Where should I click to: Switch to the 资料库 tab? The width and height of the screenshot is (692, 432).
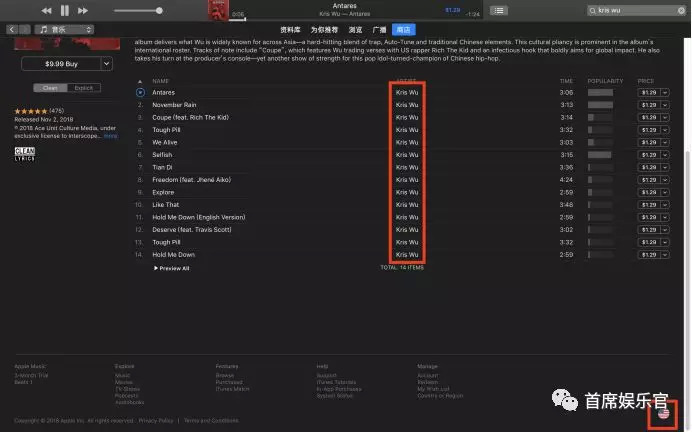tap(290, 30)
